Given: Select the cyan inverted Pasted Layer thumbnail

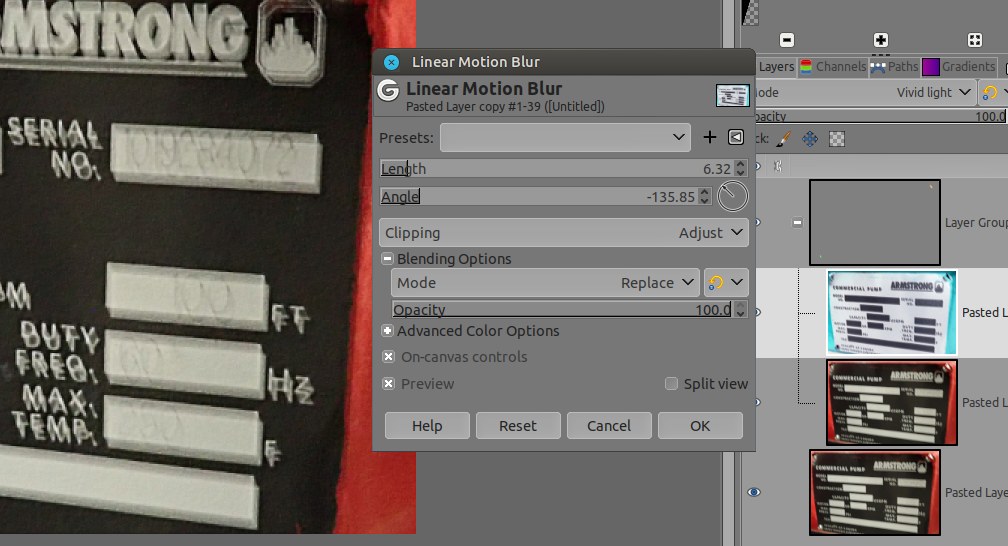Looking at the screenshot, I should [892, 313].
